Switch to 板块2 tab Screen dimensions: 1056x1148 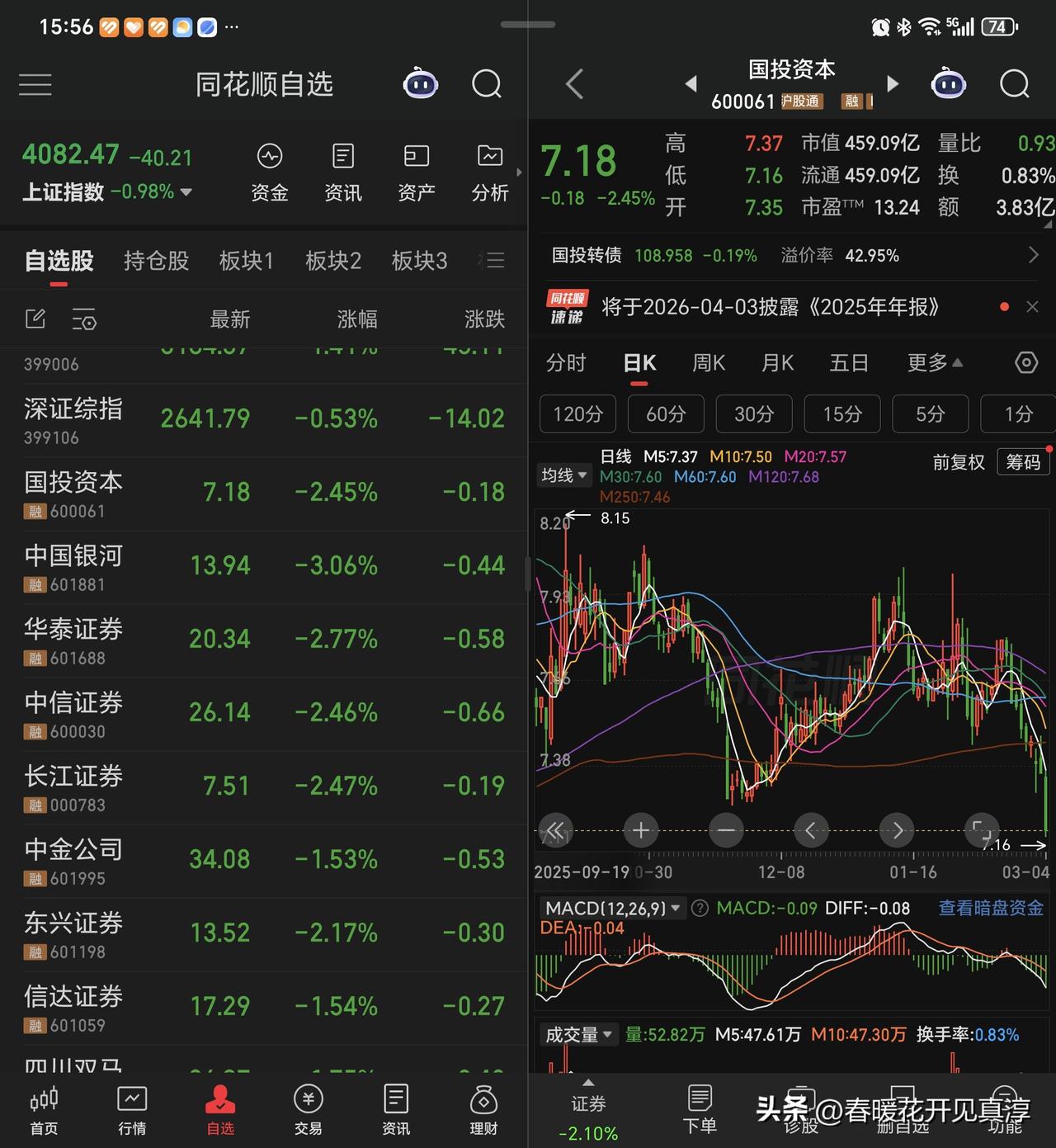pyautogui.click(x=332, y=261)
